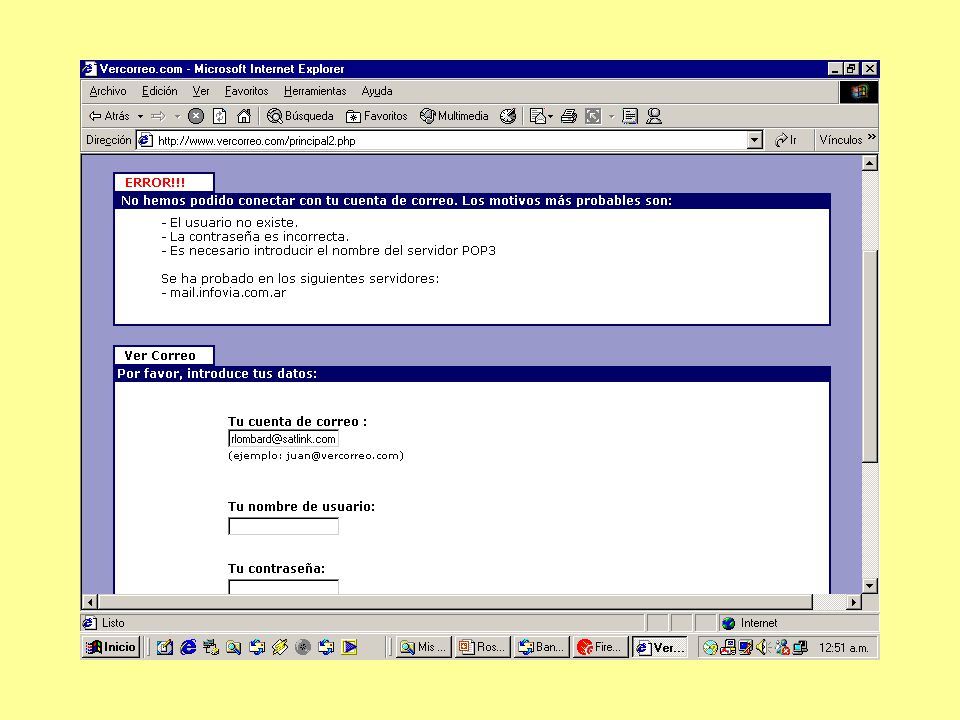Click the History icon in toolbar
This screenshot has width=960, height=720.
[x=508, y=116]
